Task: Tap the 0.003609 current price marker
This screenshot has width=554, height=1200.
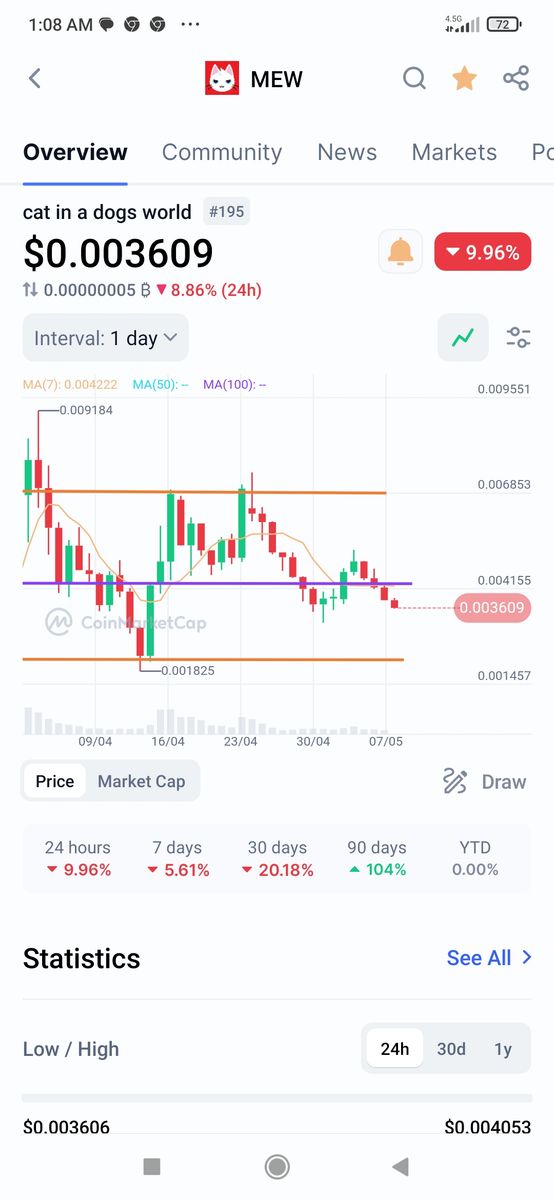Action: [491, 608]
